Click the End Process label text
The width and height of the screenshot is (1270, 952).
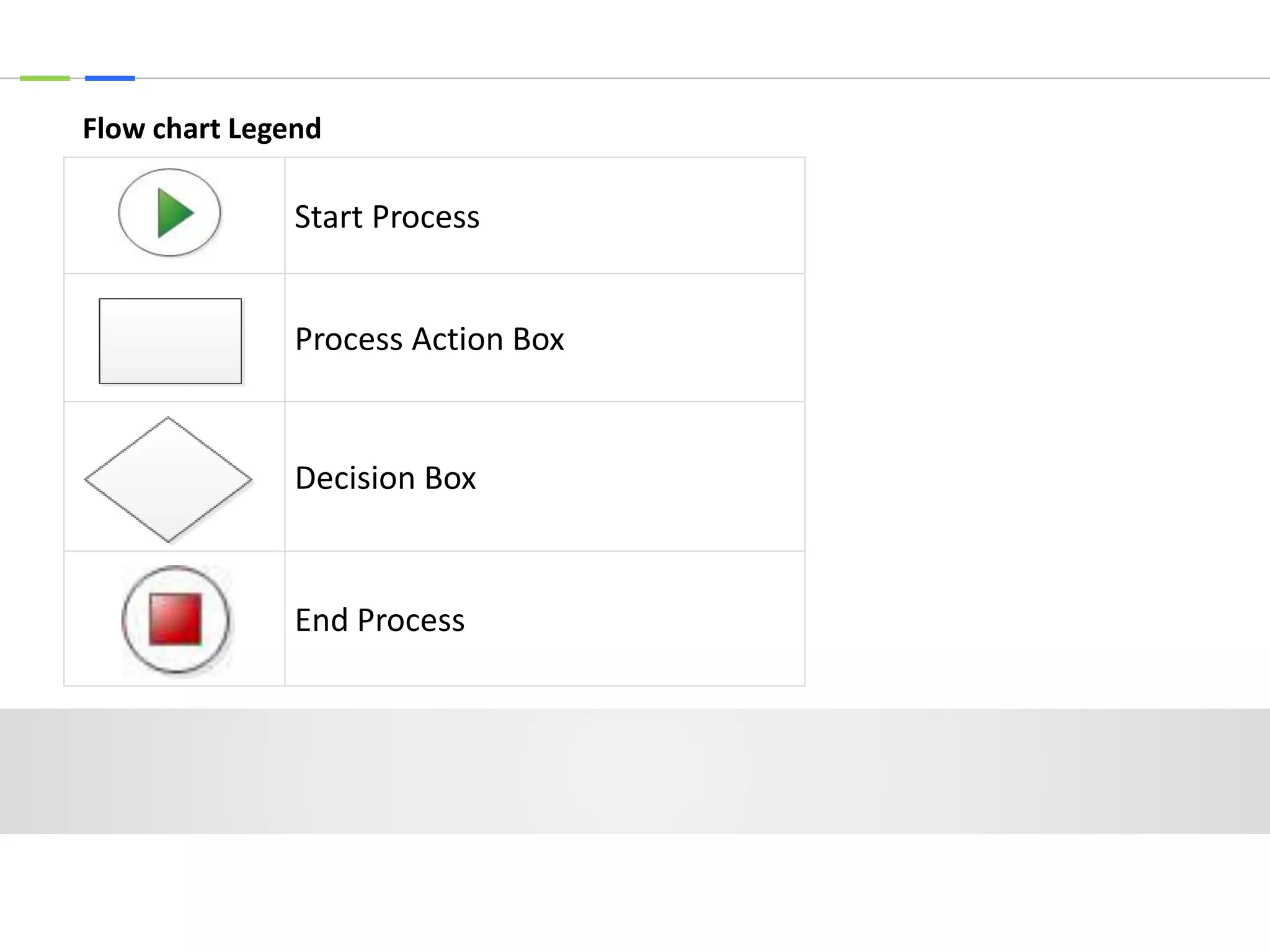coord(380,620)
